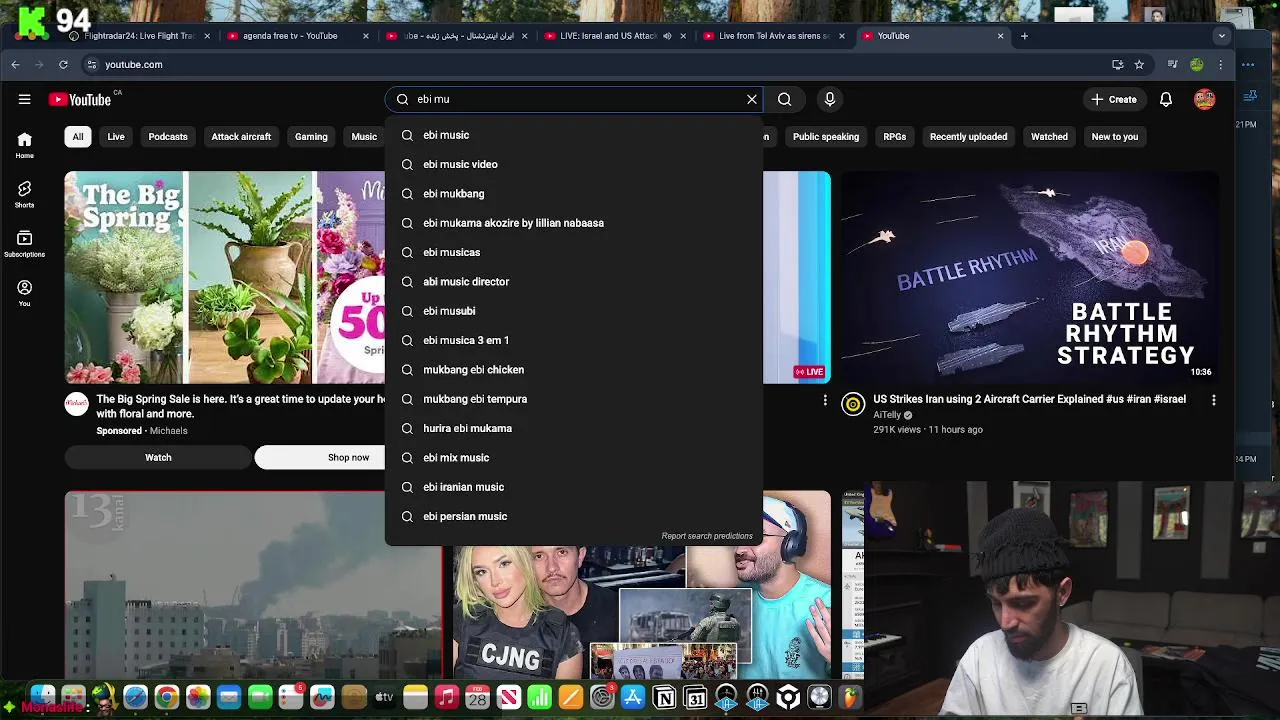1280x720 pixels.
Task: Go to Home in the sidebar
Action: pos(24,145)
